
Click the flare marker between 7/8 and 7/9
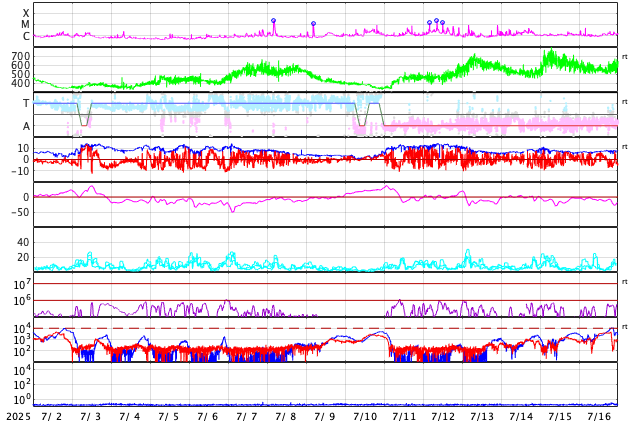click(313, 23)
